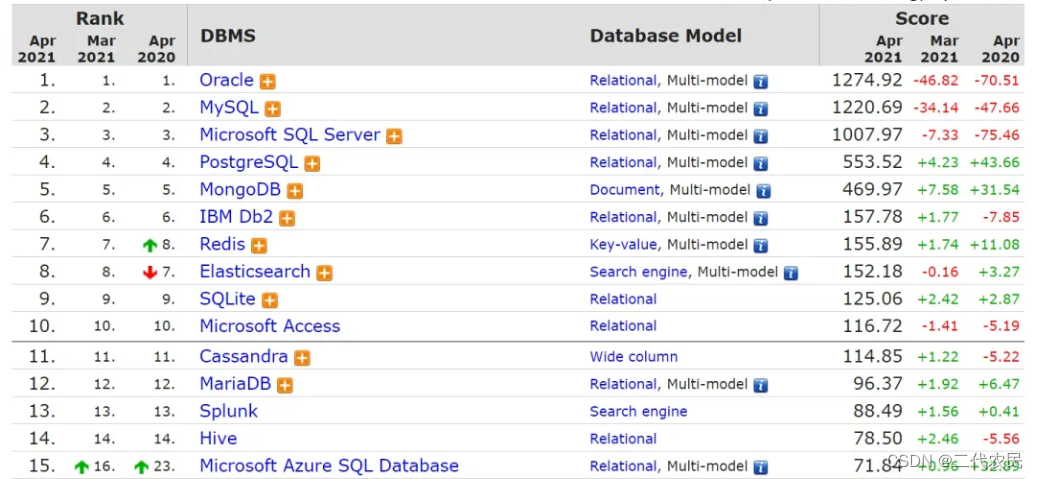Click Splunk score 88.49

click(x=878, y=411)
